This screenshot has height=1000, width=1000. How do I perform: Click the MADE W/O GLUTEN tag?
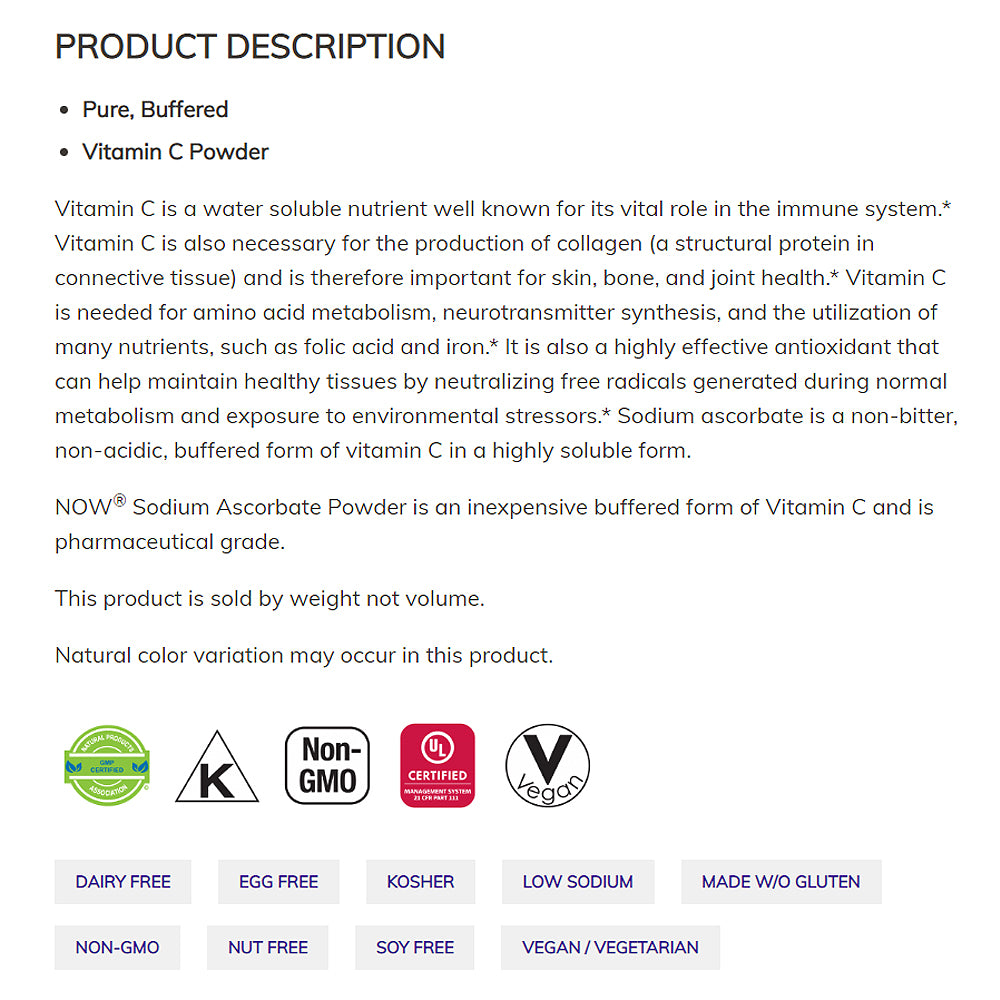click(x=781, y=882)
